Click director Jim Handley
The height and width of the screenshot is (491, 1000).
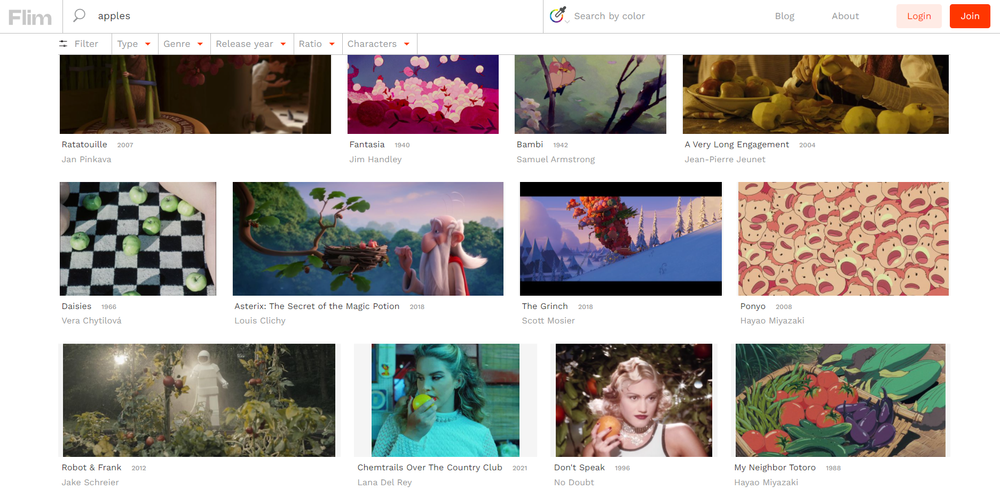tap(375, 159)
